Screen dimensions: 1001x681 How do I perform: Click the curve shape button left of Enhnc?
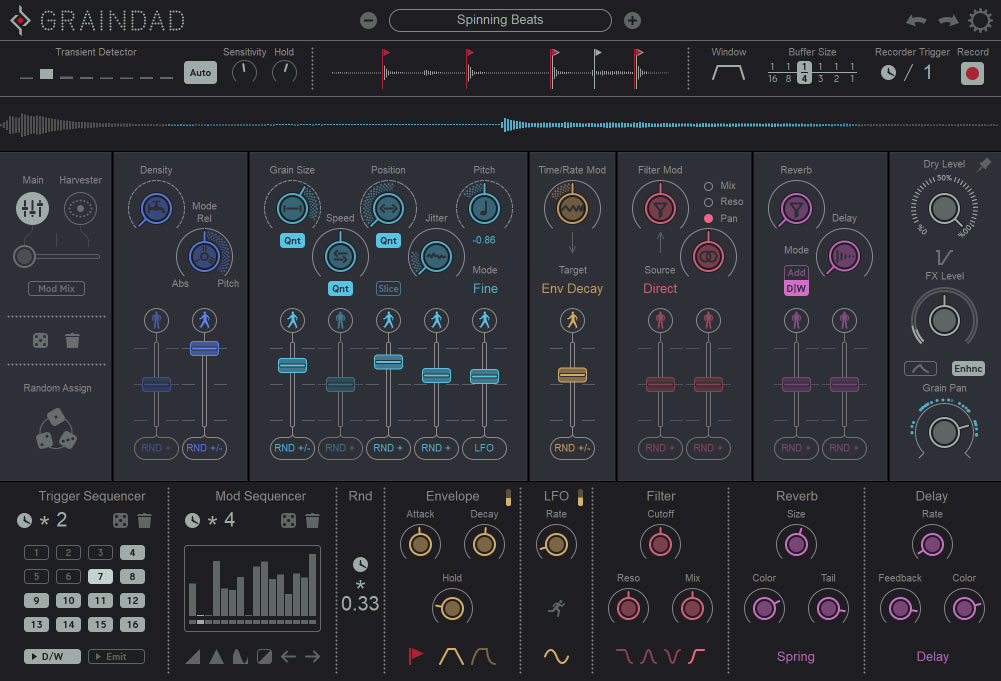coord(920,368)
